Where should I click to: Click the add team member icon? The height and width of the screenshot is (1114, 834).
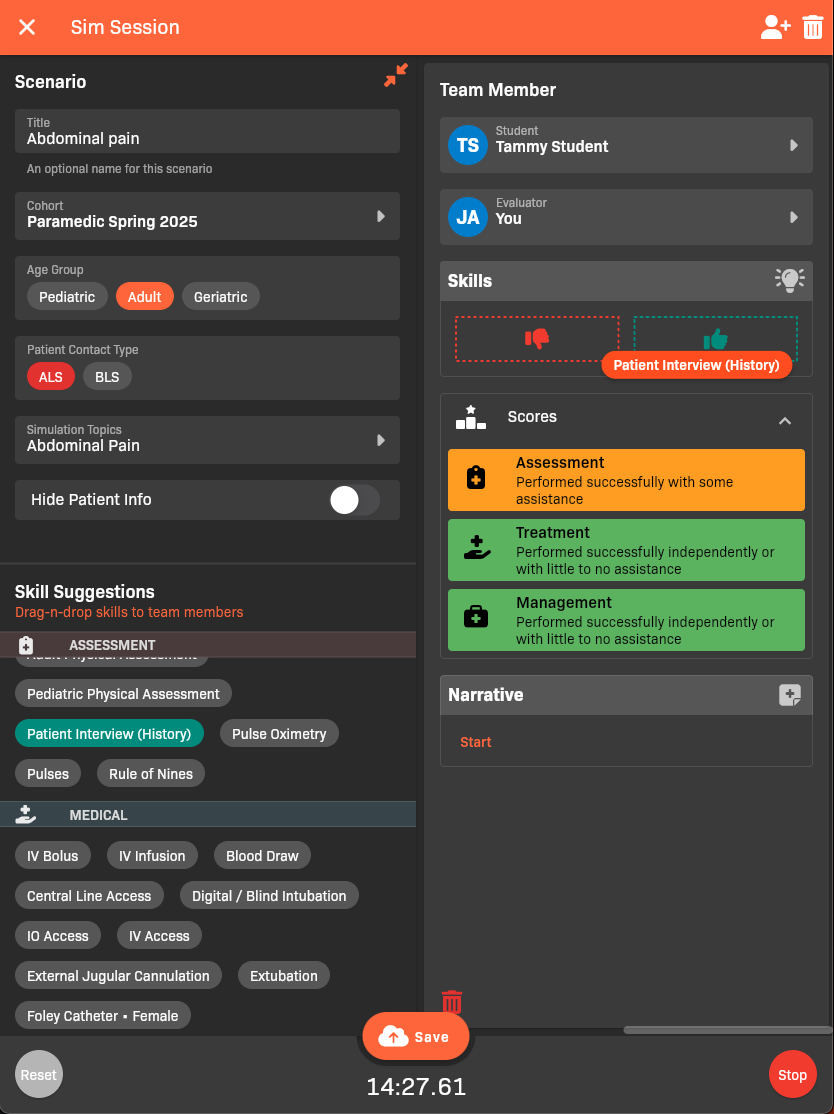pyautogui.click(x=775, y=28)
